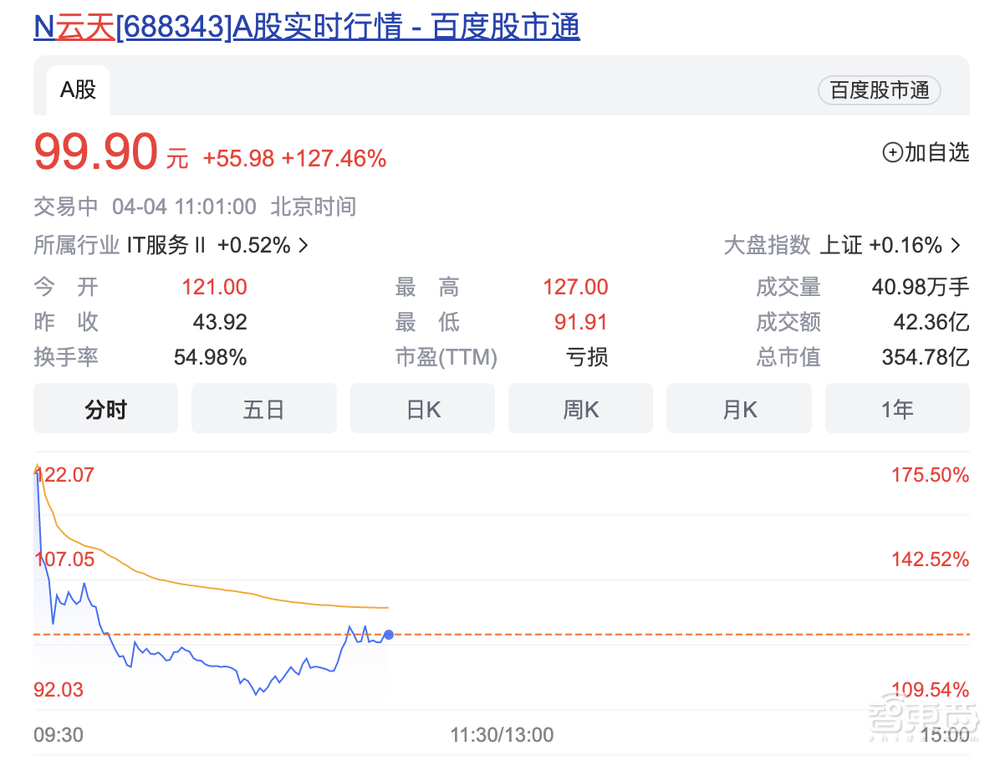Click the 大盘指数 market index entry
The height and width of the screenshot is (761, 1000).
click(766, 245)
